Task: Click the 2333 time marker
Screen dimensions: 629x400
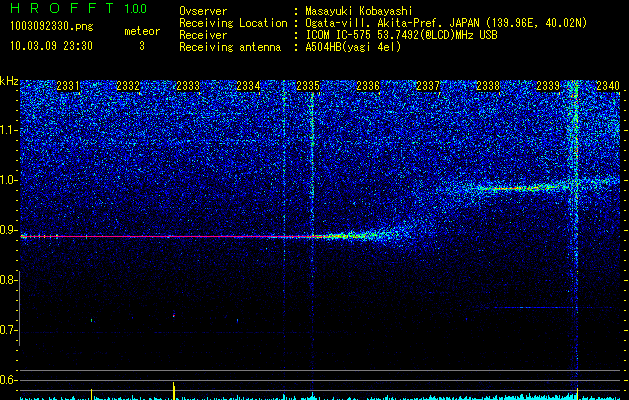Action: tap(188, 86)
